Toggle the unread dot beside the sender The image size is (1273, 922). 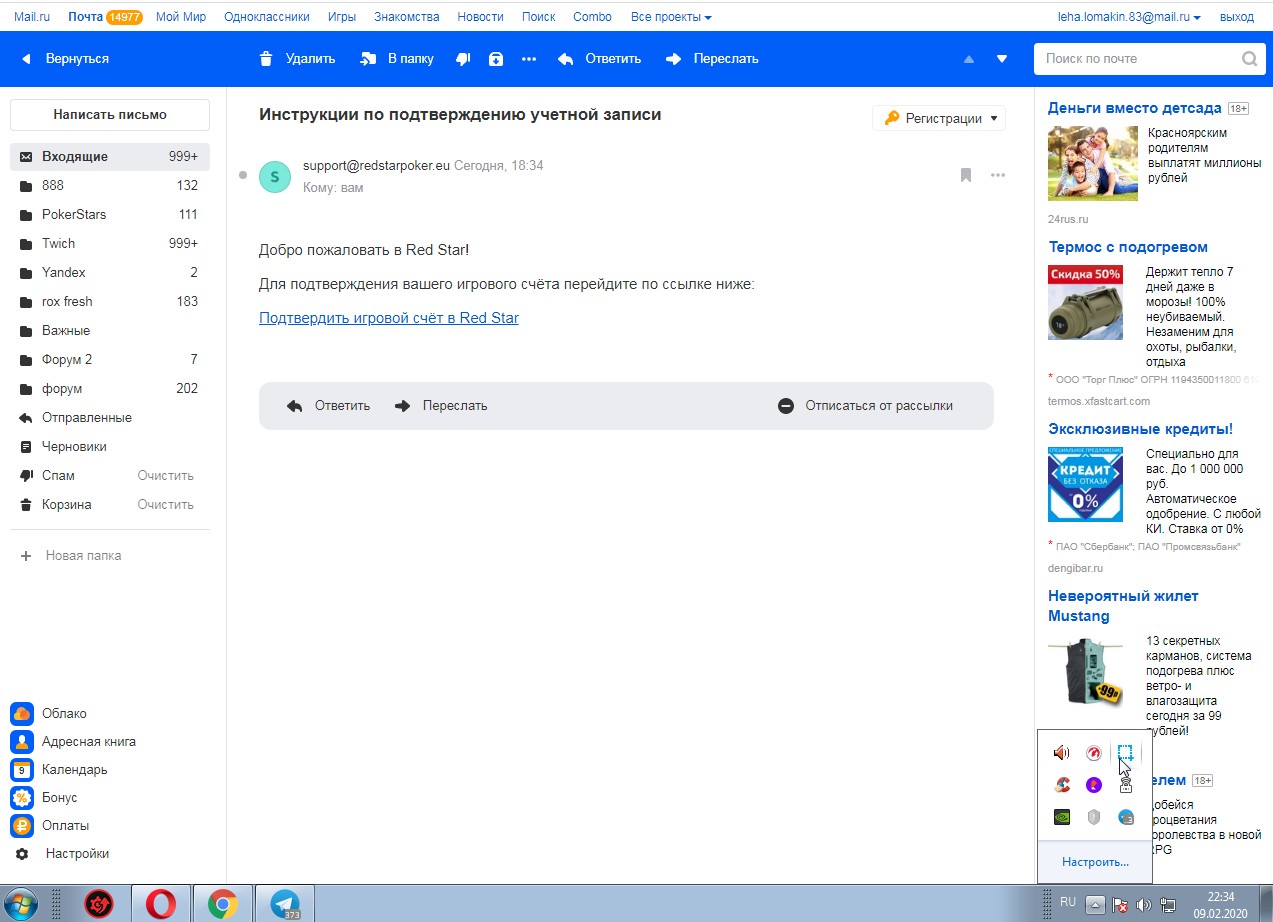243,176
